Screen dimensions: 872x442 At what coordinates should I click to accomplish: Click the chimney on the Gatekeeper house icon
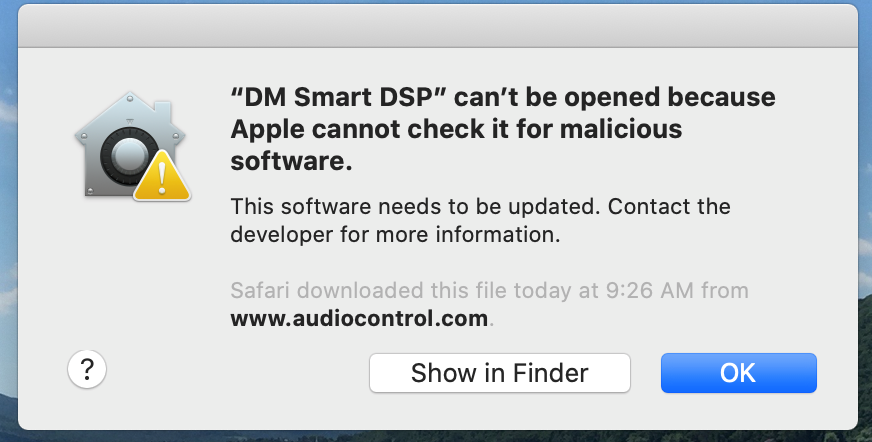tap(163, 110)
